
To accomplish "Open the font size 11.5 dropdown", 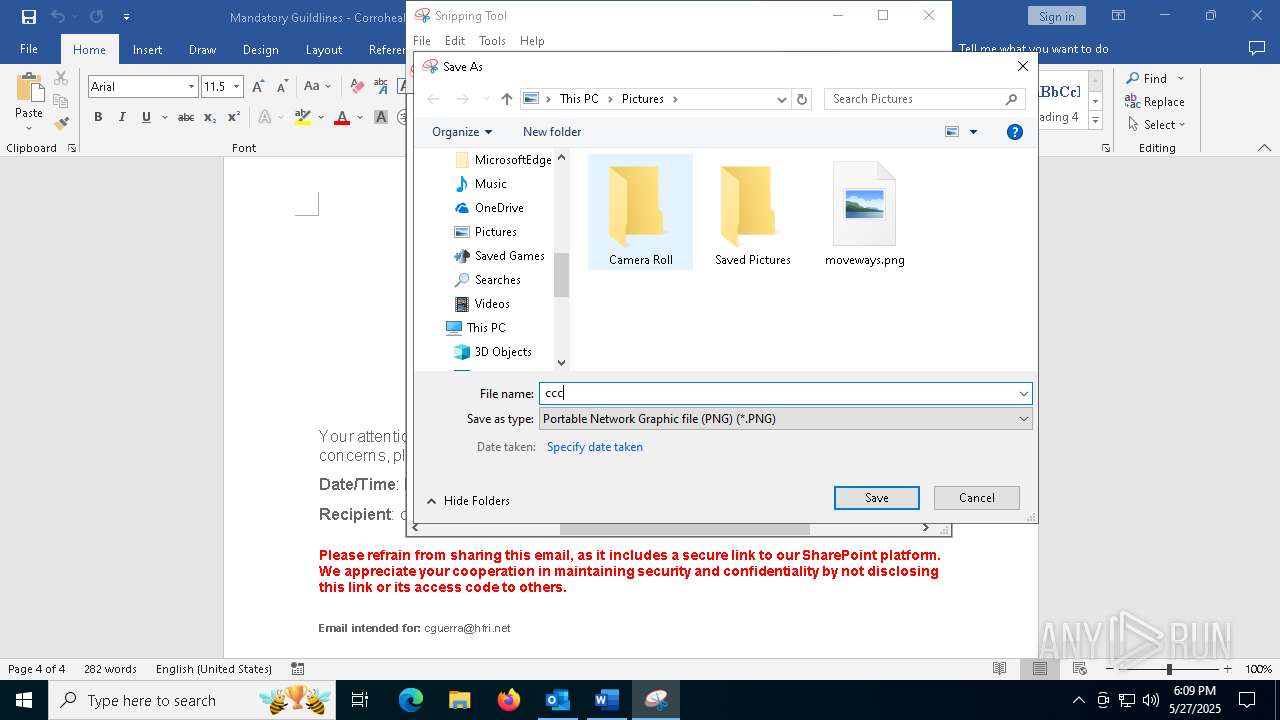I will (237, 87).
